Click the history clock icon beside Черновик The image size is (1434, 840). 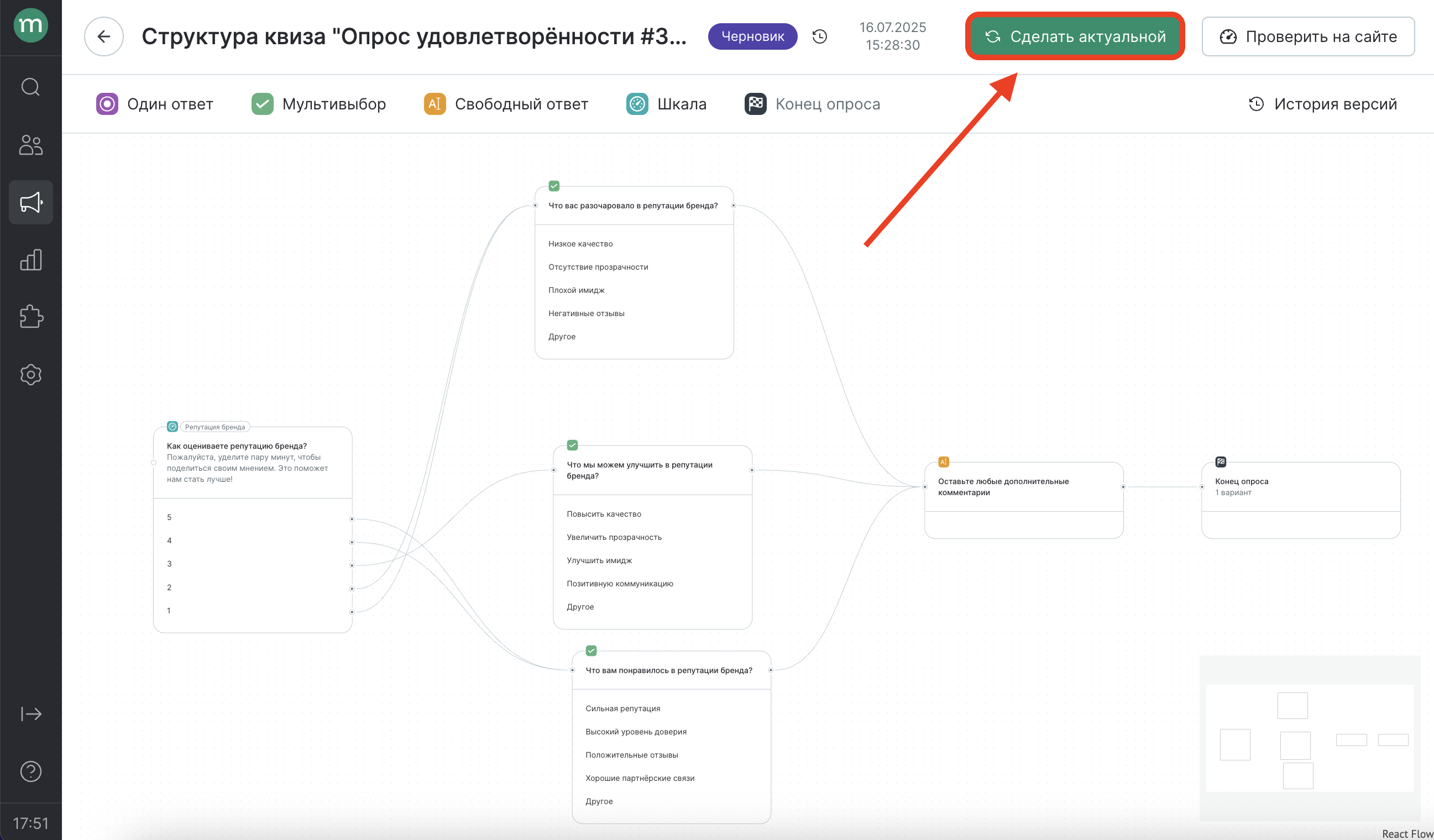pyautogui.click(x=819, y=36)
